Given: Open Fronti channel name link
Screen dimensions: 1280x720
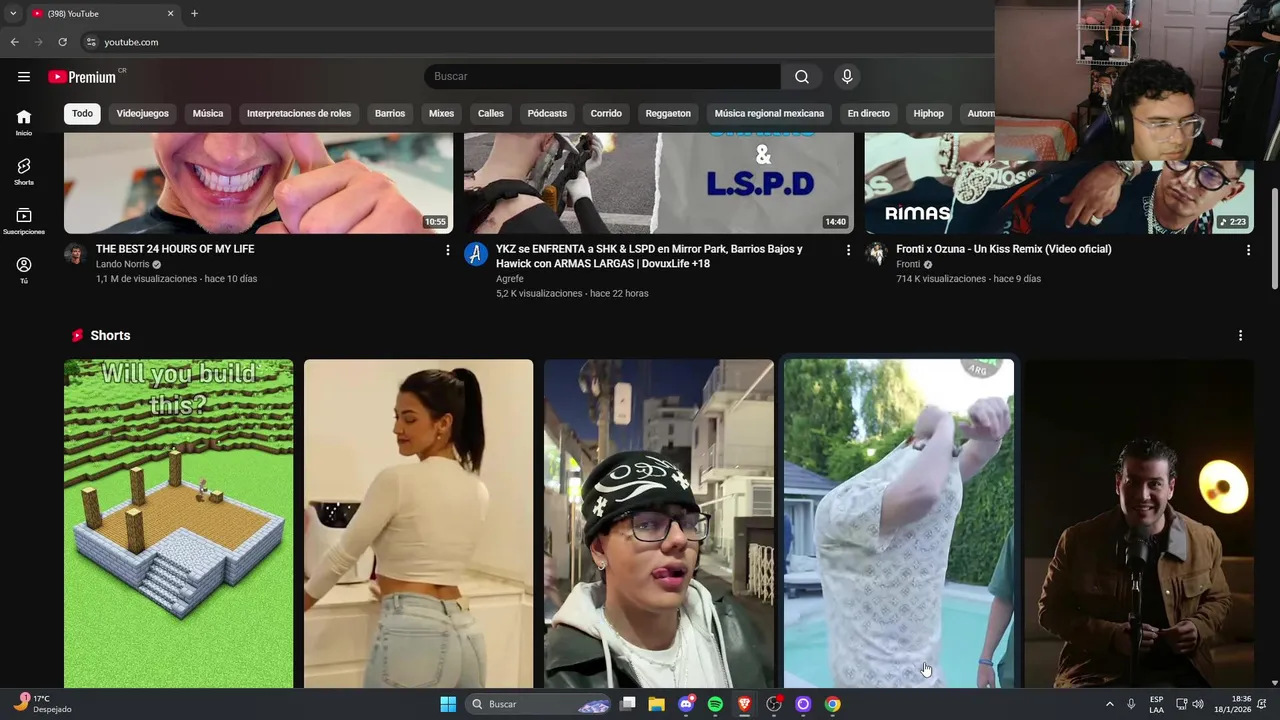Looking at the screenshot, I should [908, 264].
